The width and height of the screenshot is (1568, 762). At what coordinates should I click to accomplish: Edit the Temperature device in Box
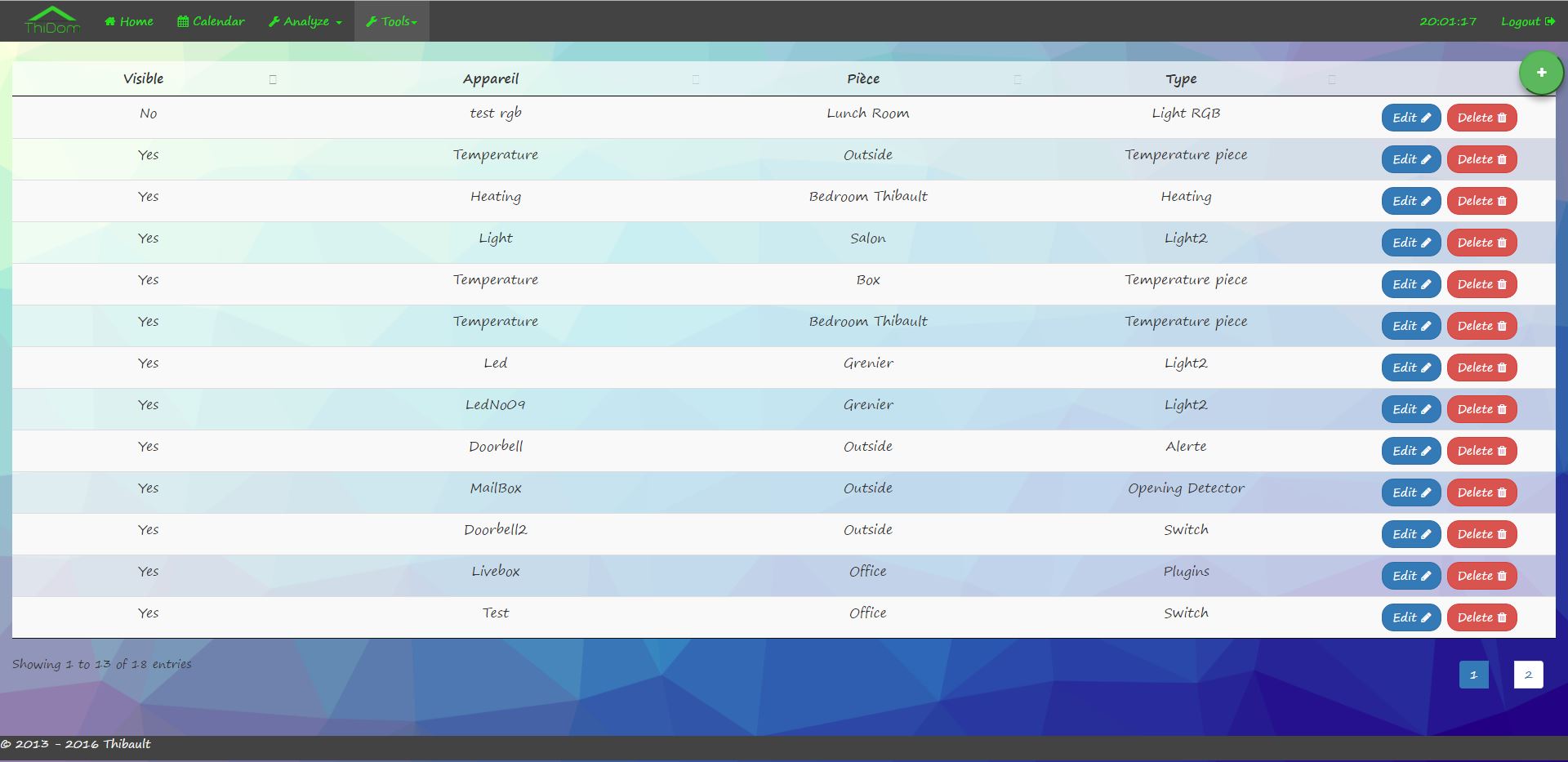[1411, 284]
